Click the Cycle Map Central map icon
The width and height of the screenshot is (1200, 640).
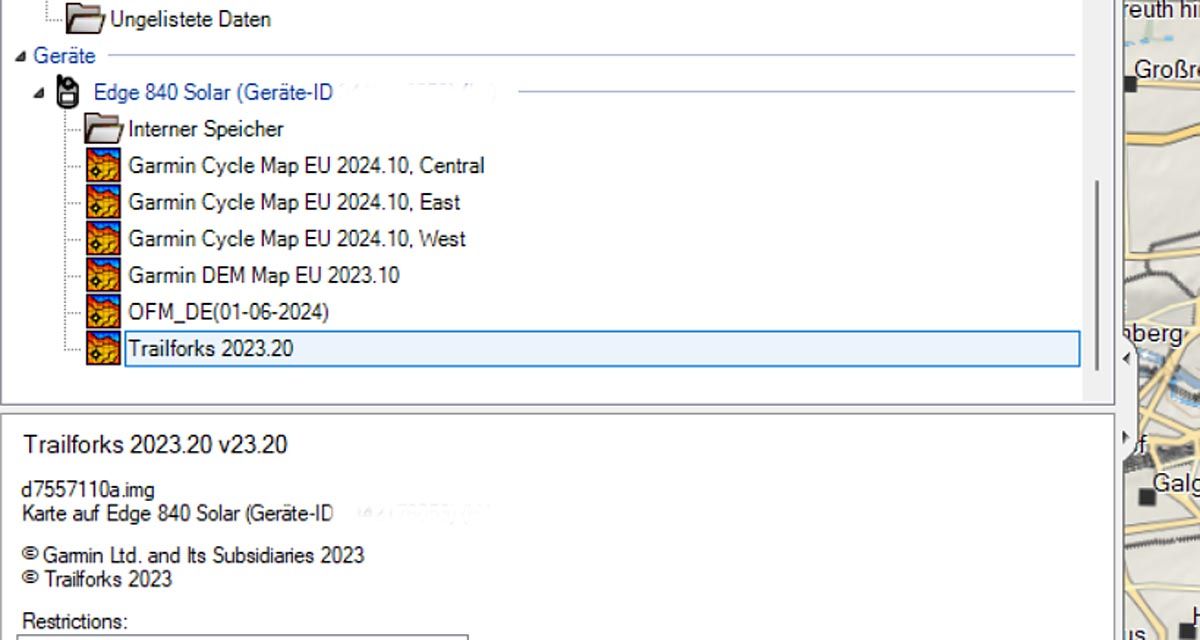(103, 165)
